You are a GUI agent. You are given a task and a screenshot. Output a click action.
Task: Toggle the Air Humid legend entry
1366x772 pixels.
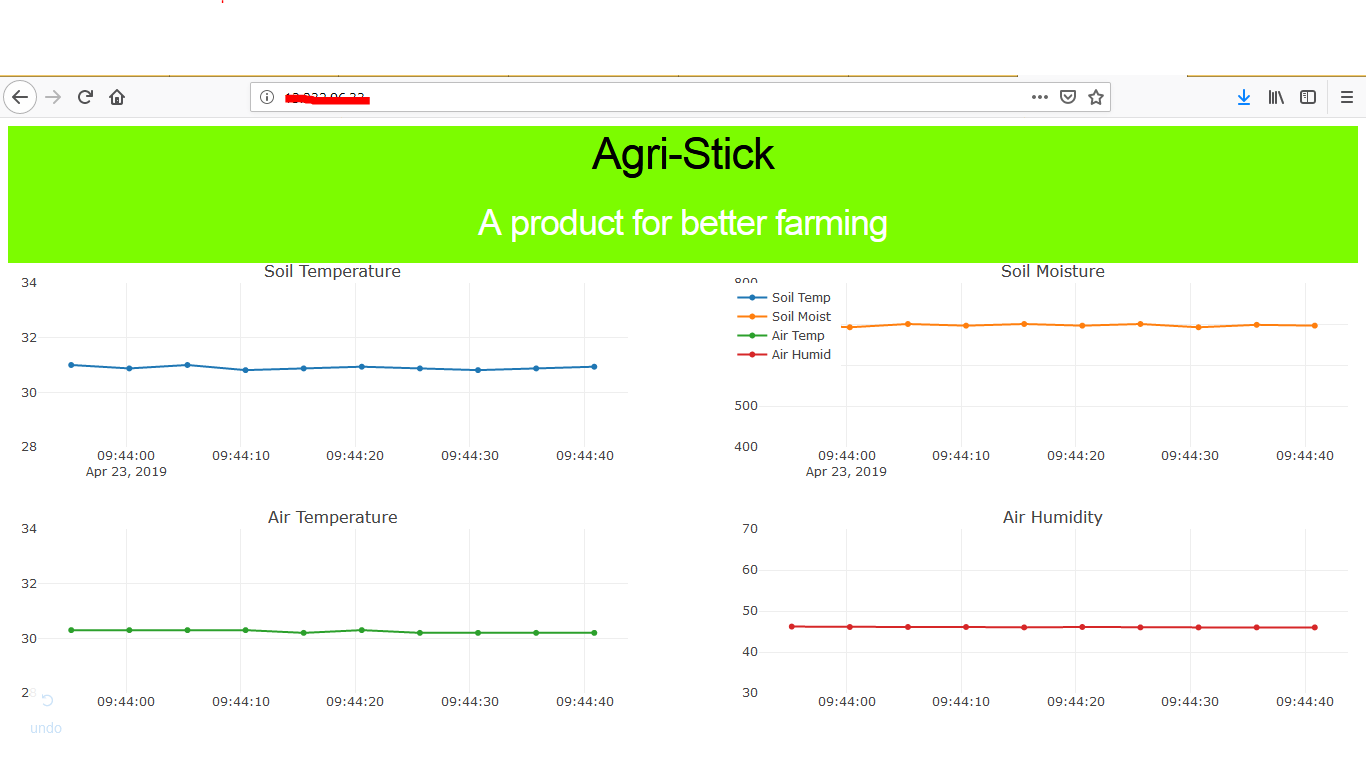[x=801, y=354]
